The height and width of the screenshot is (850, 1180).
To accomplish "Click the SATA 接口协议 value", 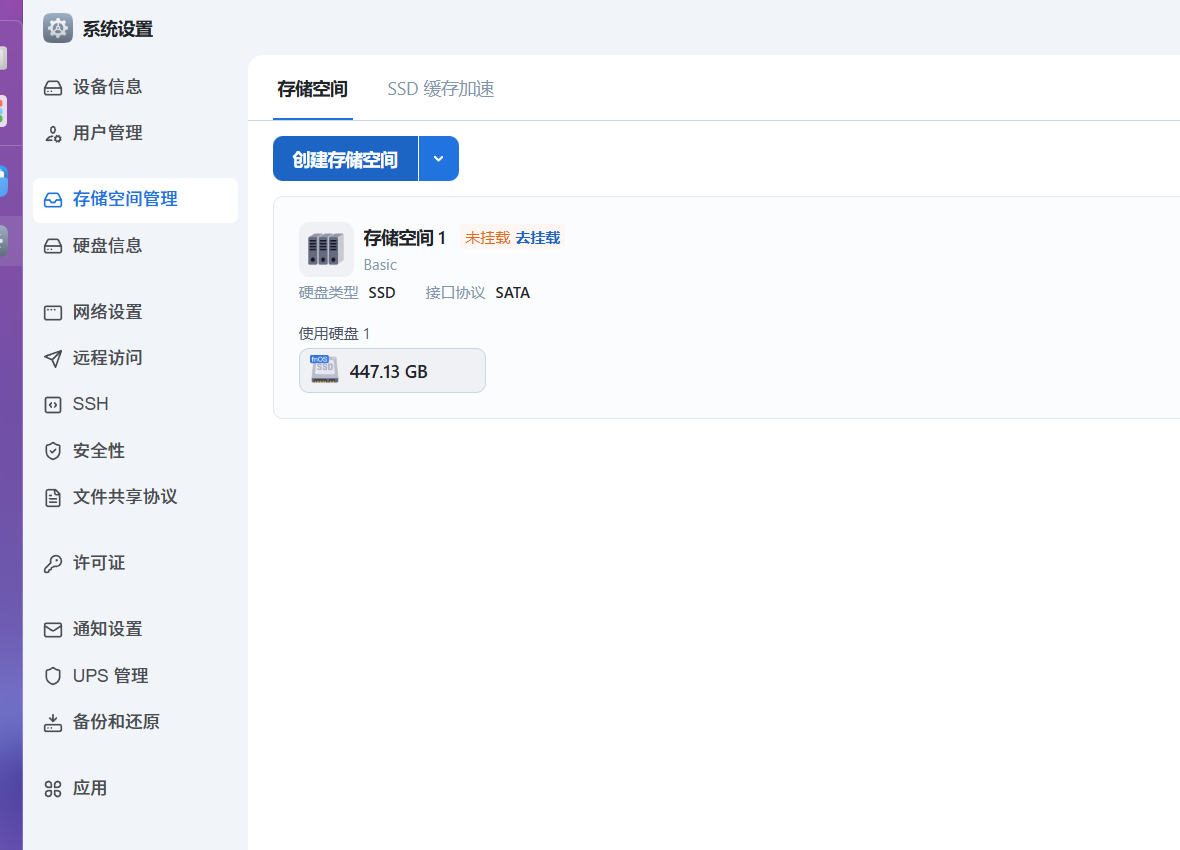I will point(512,293).
